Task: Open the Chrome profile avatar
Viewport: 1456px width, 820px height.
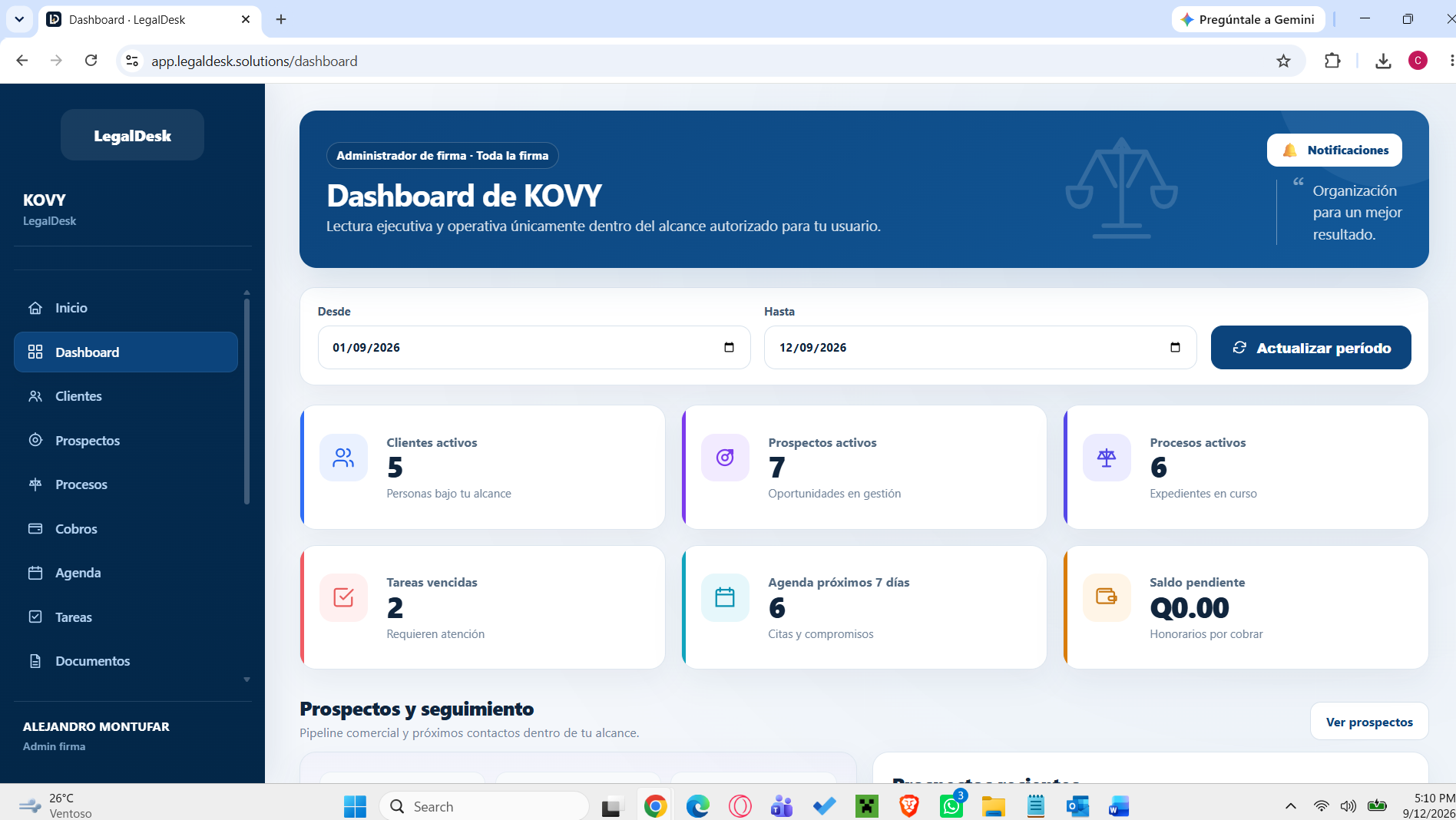Action: (x=1418, y=61)
